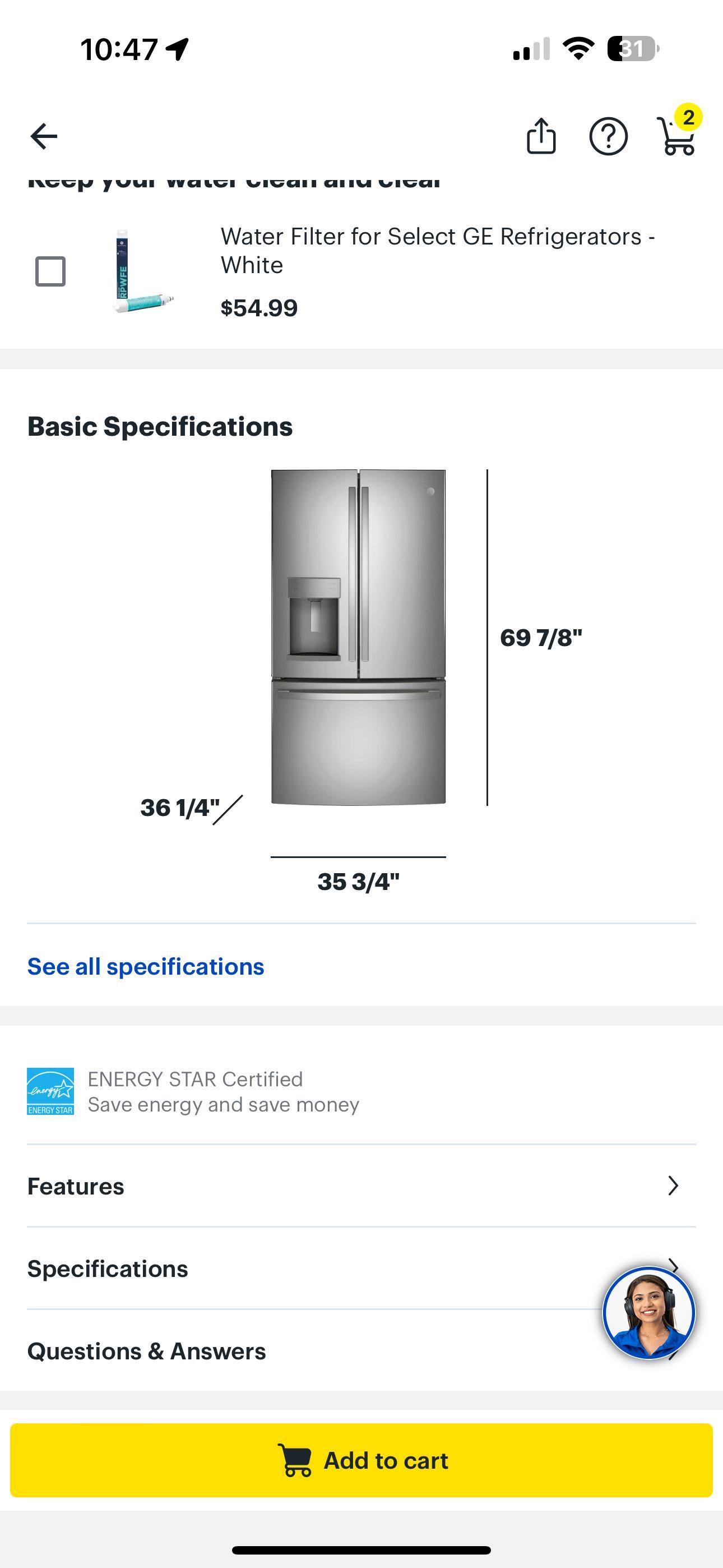This screenshot has width=723, height=1568.
Task: Tap the battery indicator in status bar
Action: [633, 49]
